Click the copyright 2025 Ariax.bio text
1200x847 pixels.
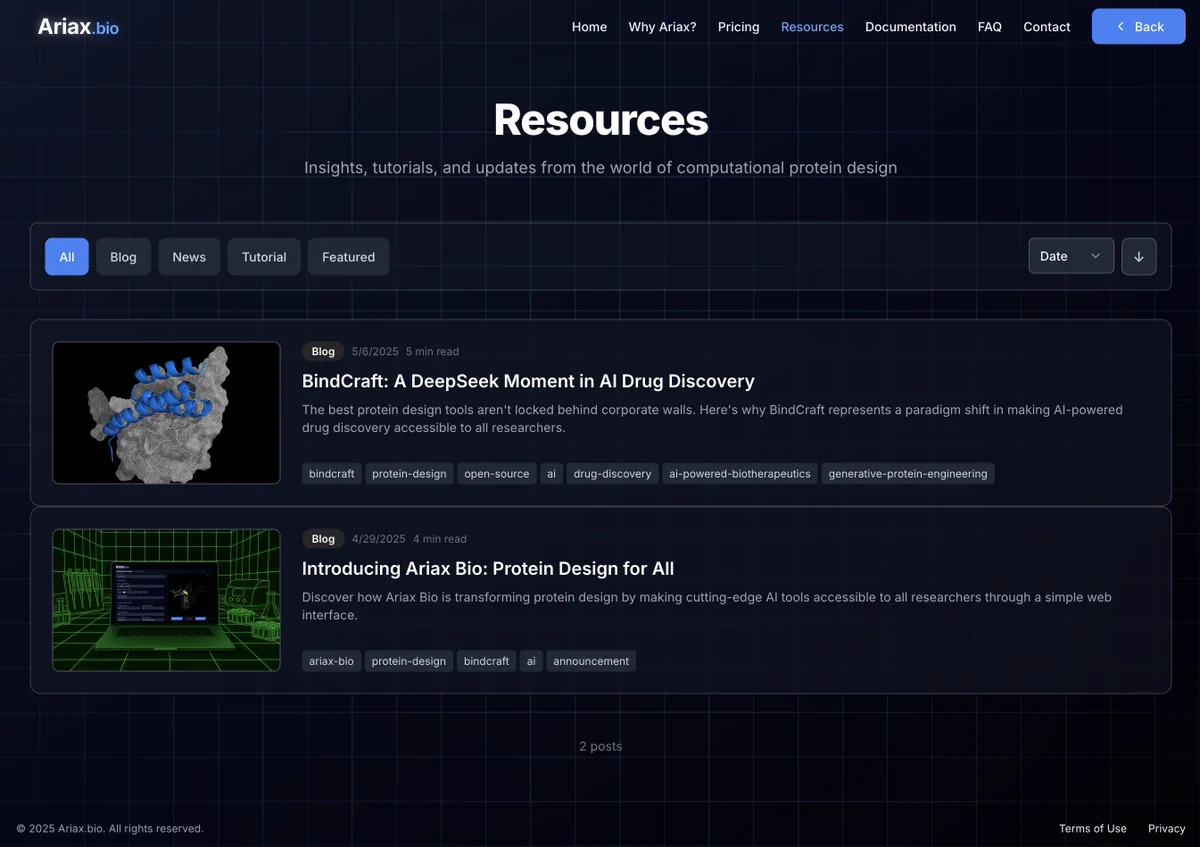[110, 828]
